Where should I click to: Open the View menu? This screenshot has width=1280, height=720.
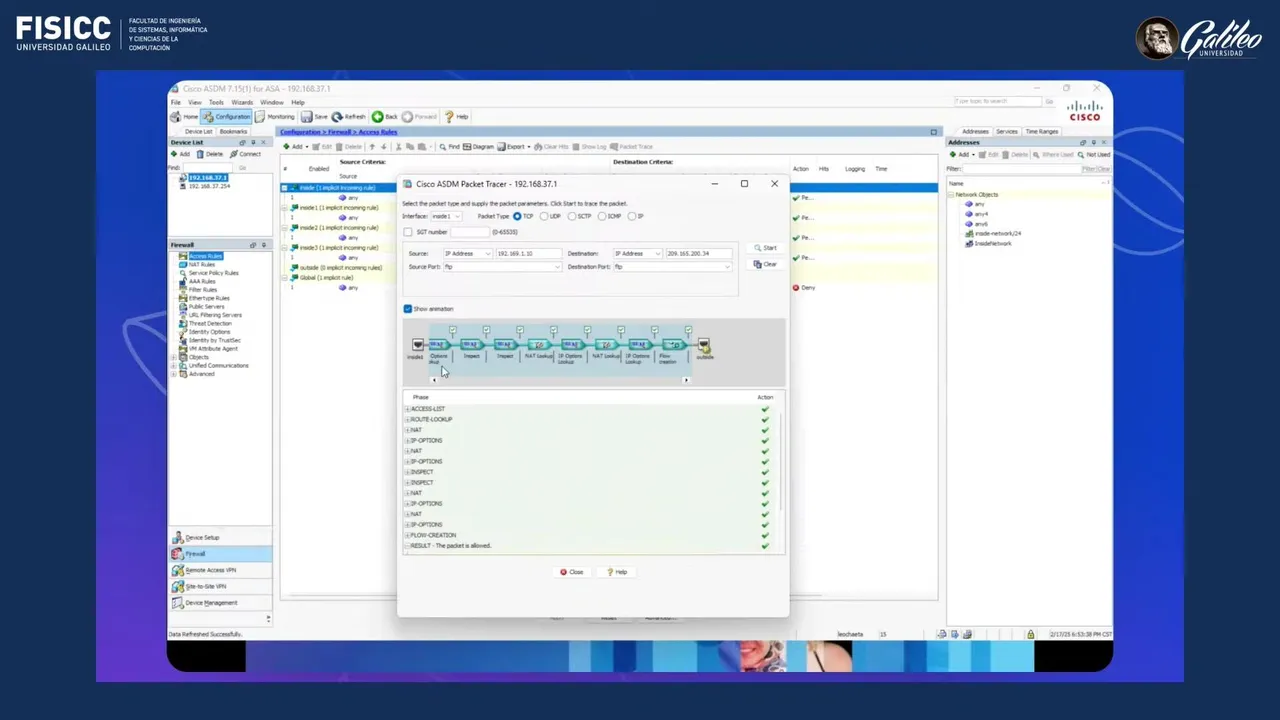point(195,102)
